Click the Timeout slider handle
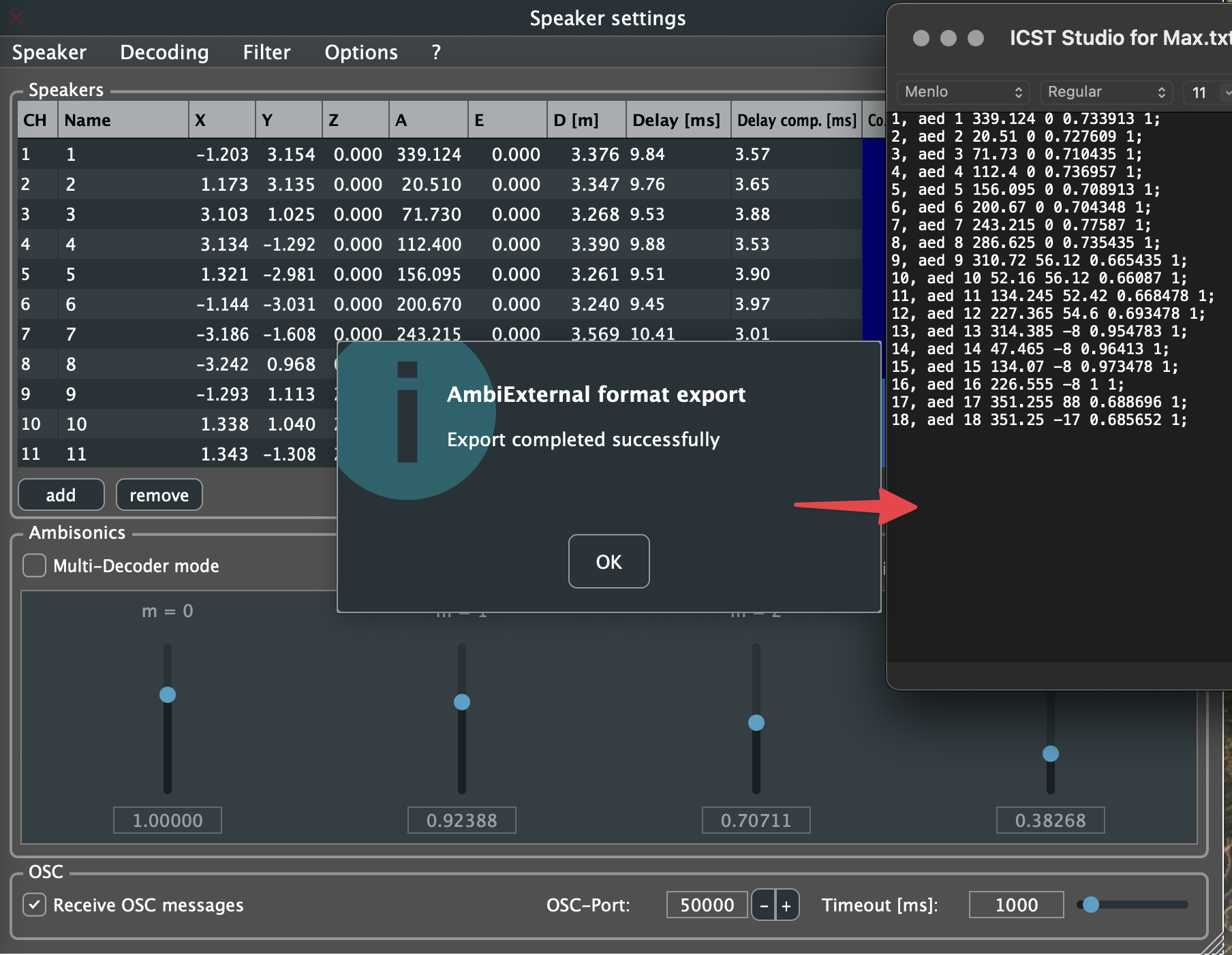The image size is (1232, 955). [1091, 904]
